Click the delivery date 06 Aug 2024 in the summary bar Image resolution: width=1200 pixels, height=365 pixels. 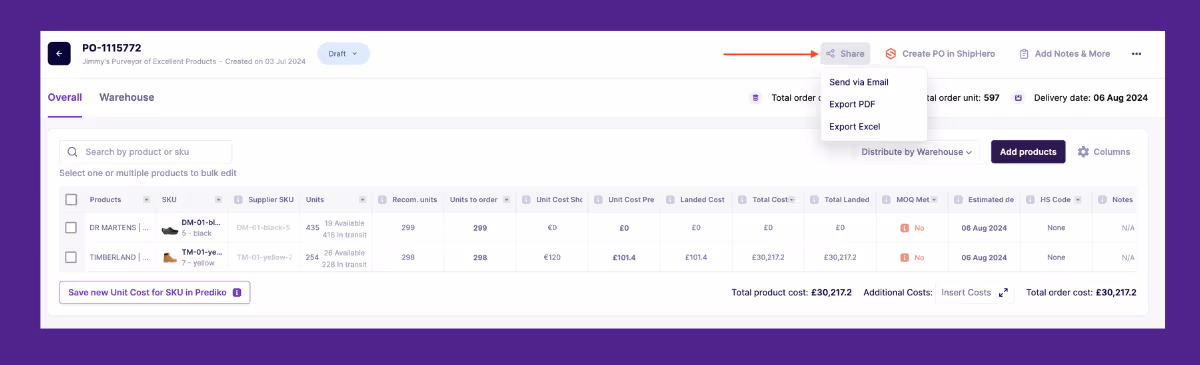click(x=1120, y=98)
